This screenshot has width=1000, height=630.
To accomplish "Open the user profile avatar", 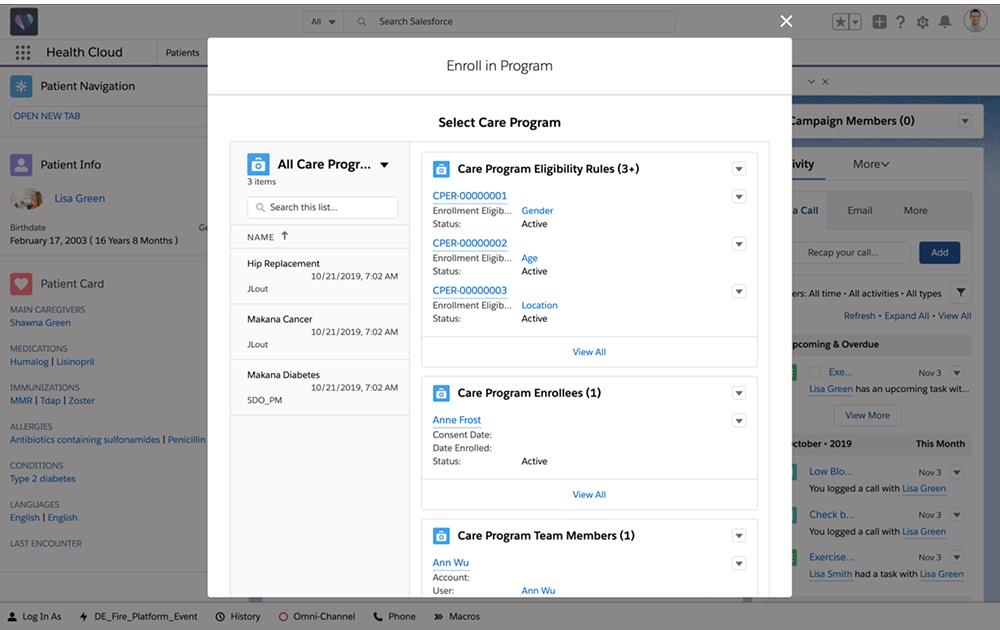I will [975, 20].
